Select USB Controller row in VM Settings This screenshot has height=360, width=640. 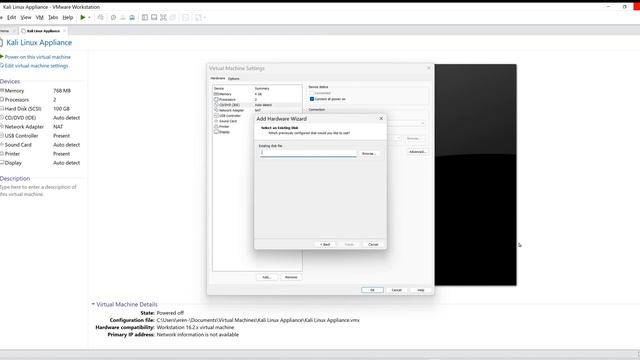[233, 116]
